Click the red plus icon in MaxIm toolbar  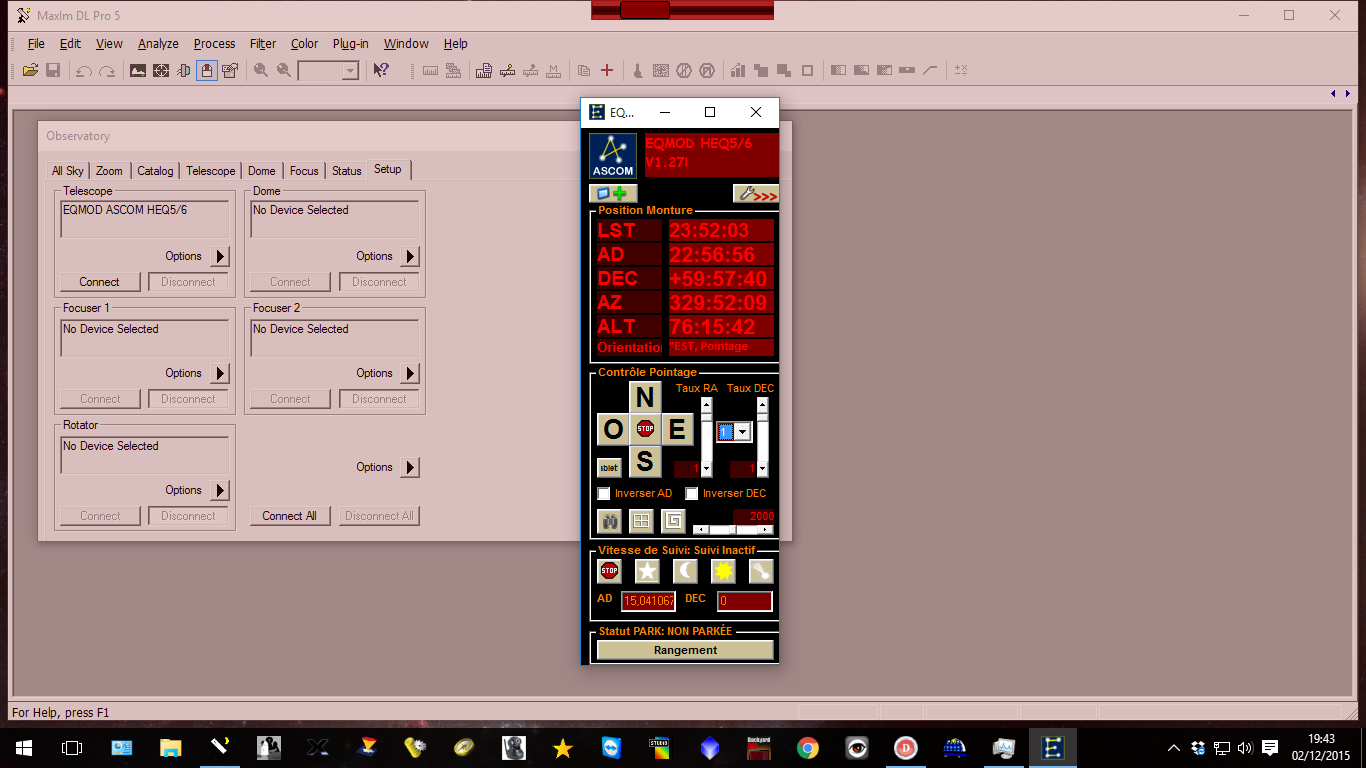pyautogui.click(x=607, y=70)
